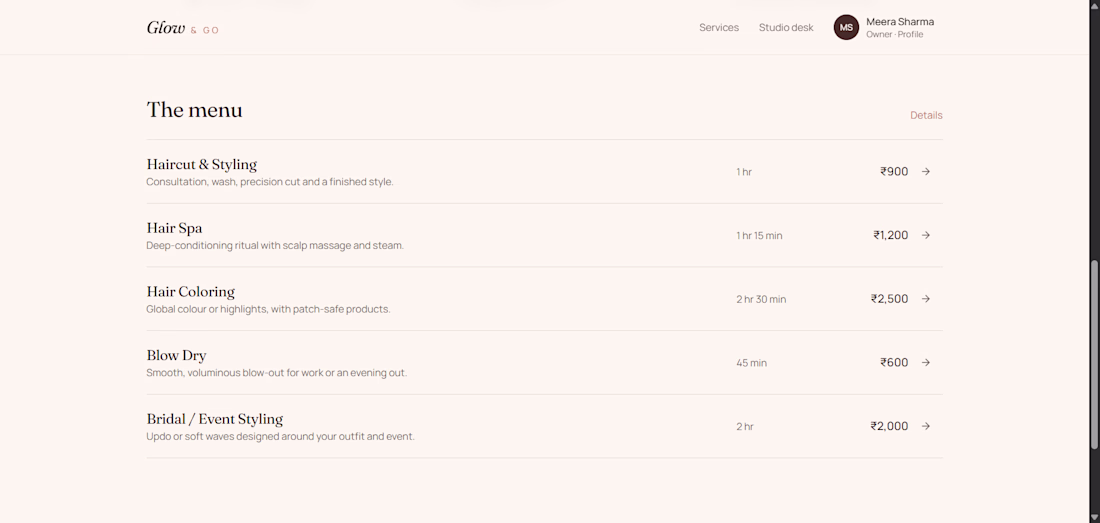Click The menu heading
Image resolution: width=1100 pixels, height=523 pixels.
(194, 110)
